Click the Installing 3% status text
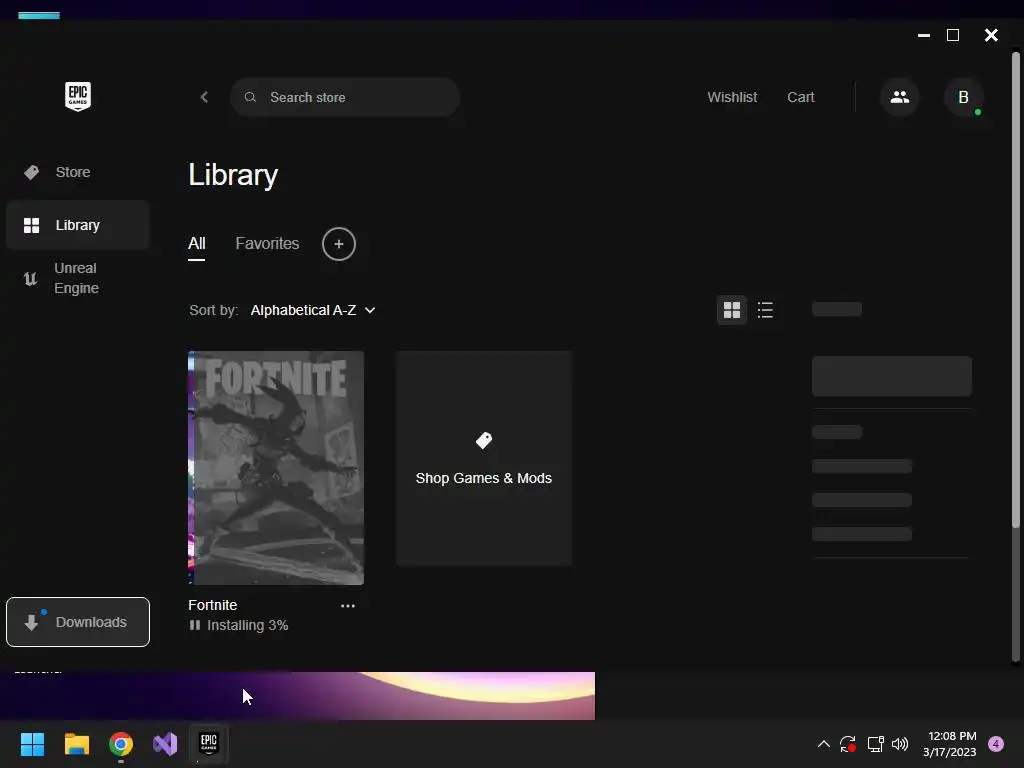This screenshot has height=768, width=1024. (x=248, y=626)
